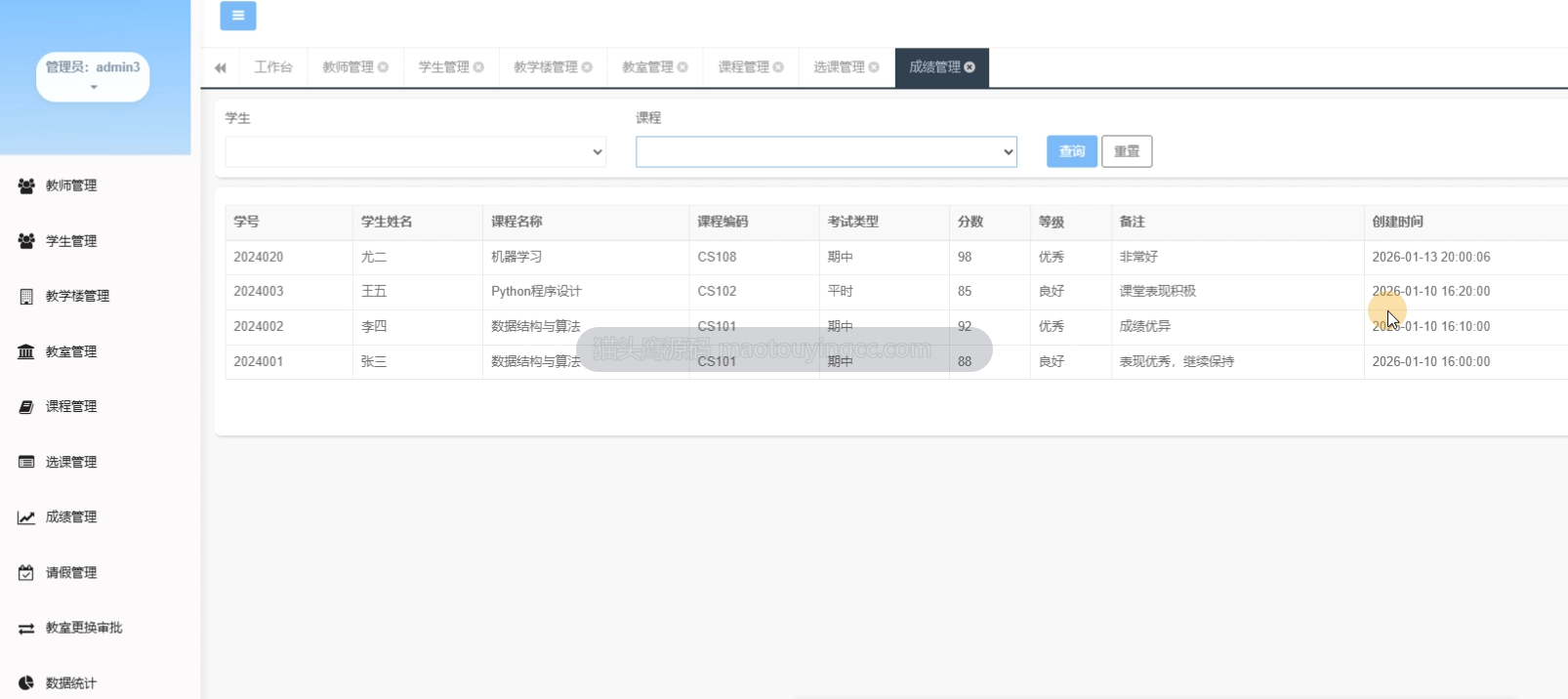Expand the 管理员 admin3 user menu
The width and height of the screenshot is (1568, 699).
(93, 76)
